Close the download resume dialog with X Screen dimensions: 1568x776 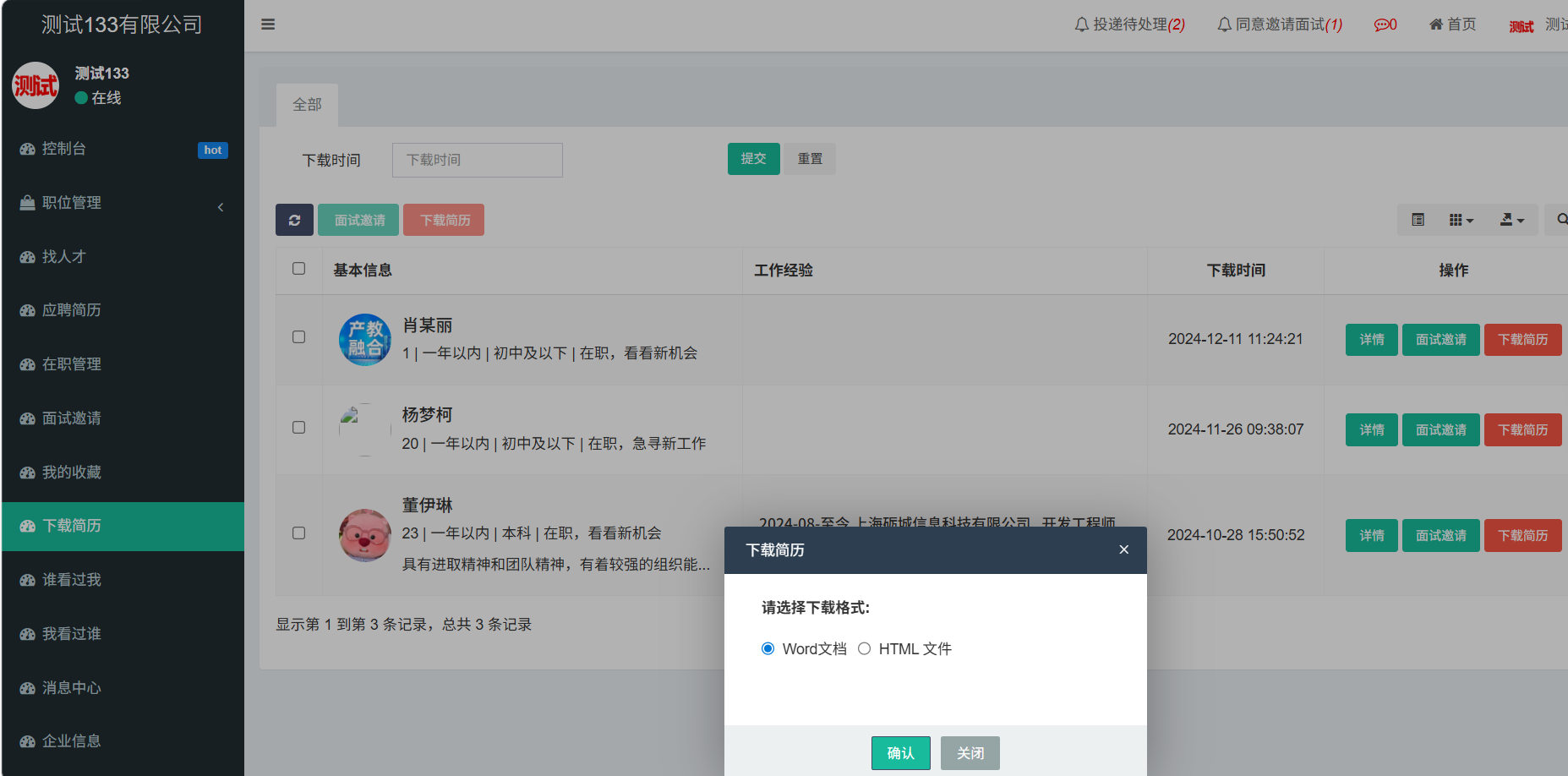click(x=1123, y=549)
